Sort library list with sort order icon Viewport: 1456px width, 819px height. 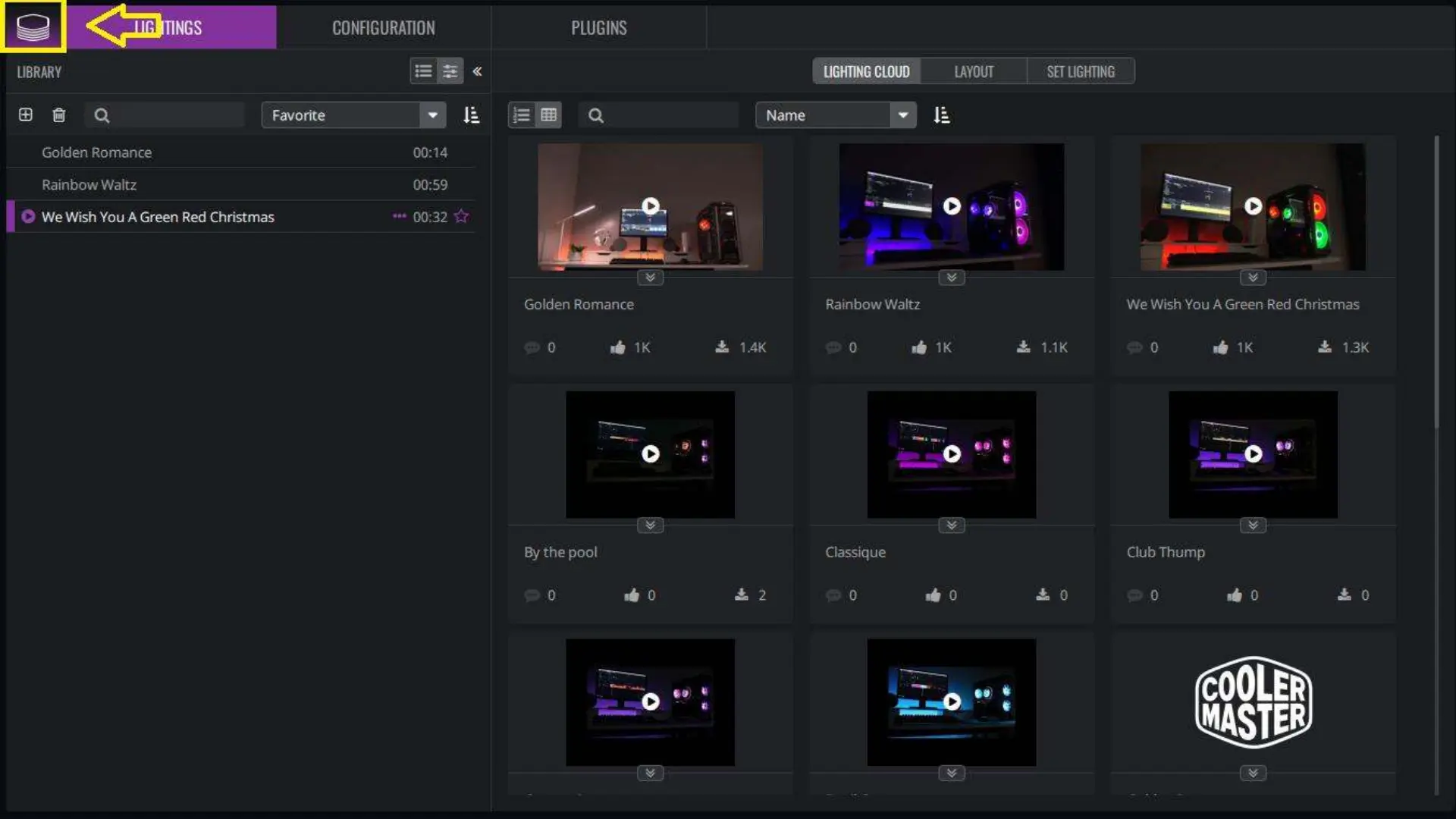[x=471, y=115]
